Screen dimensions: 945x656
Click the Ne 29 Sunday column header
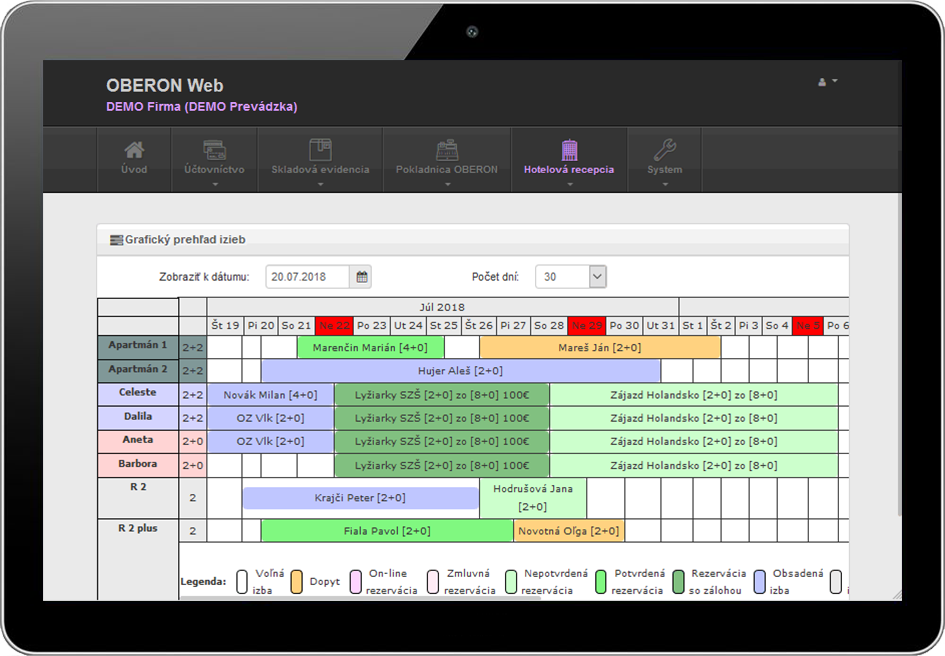pos(587,326)
